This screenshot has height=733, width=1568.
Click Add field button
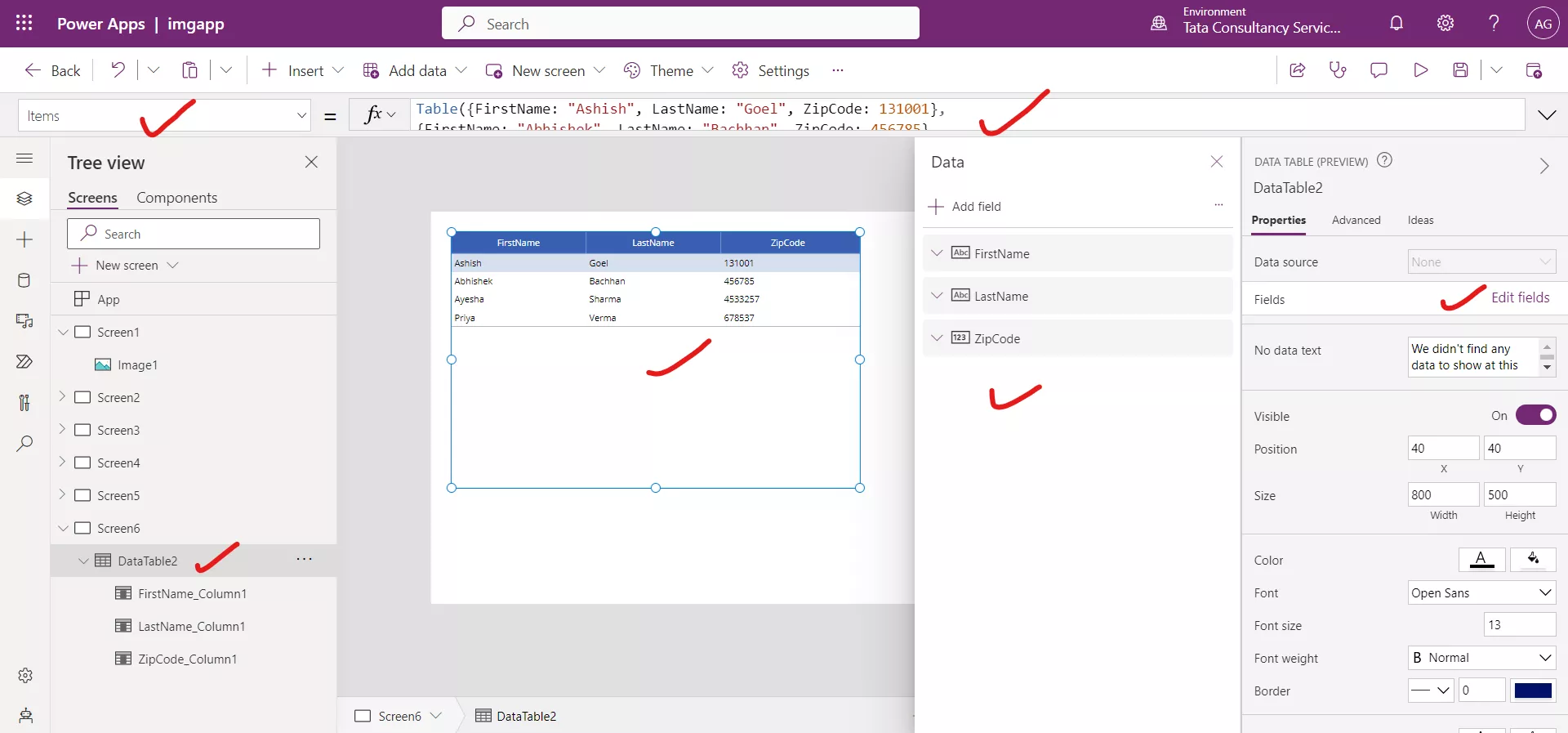(964, 206)
